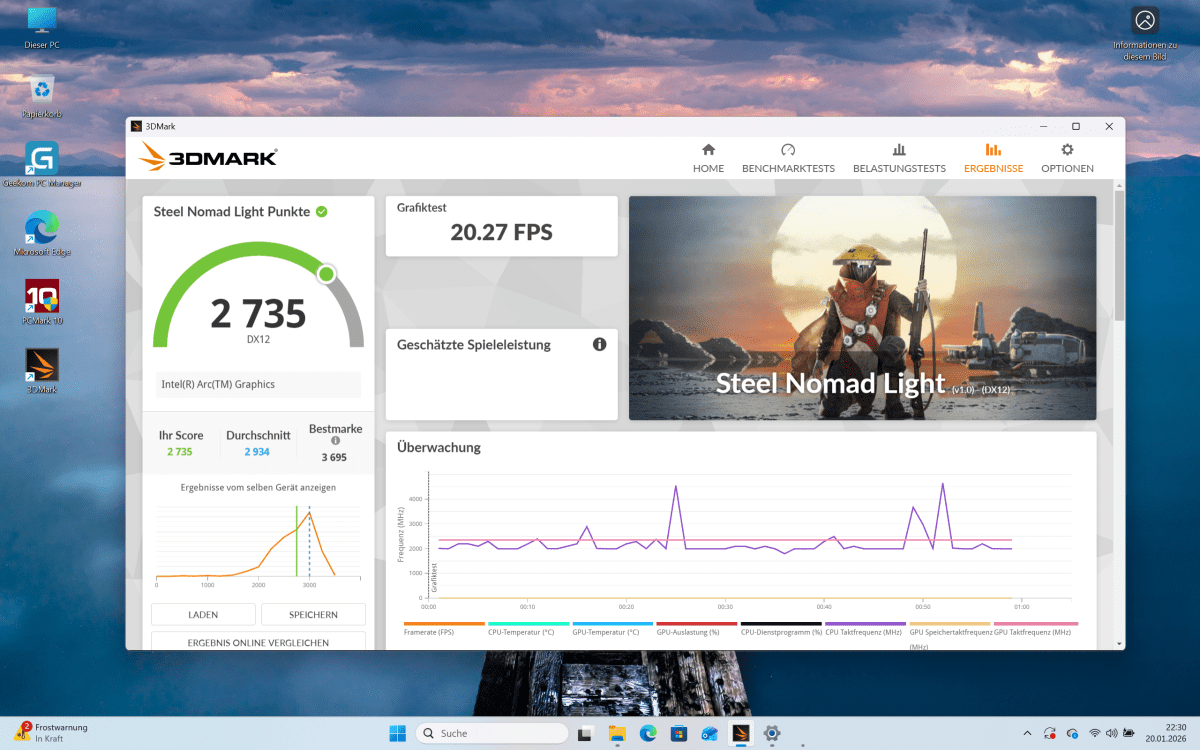The height and width of the screenshot is (750, 1200).
Task: Click the Bestmarke info icon
Action: coord(335,440)
